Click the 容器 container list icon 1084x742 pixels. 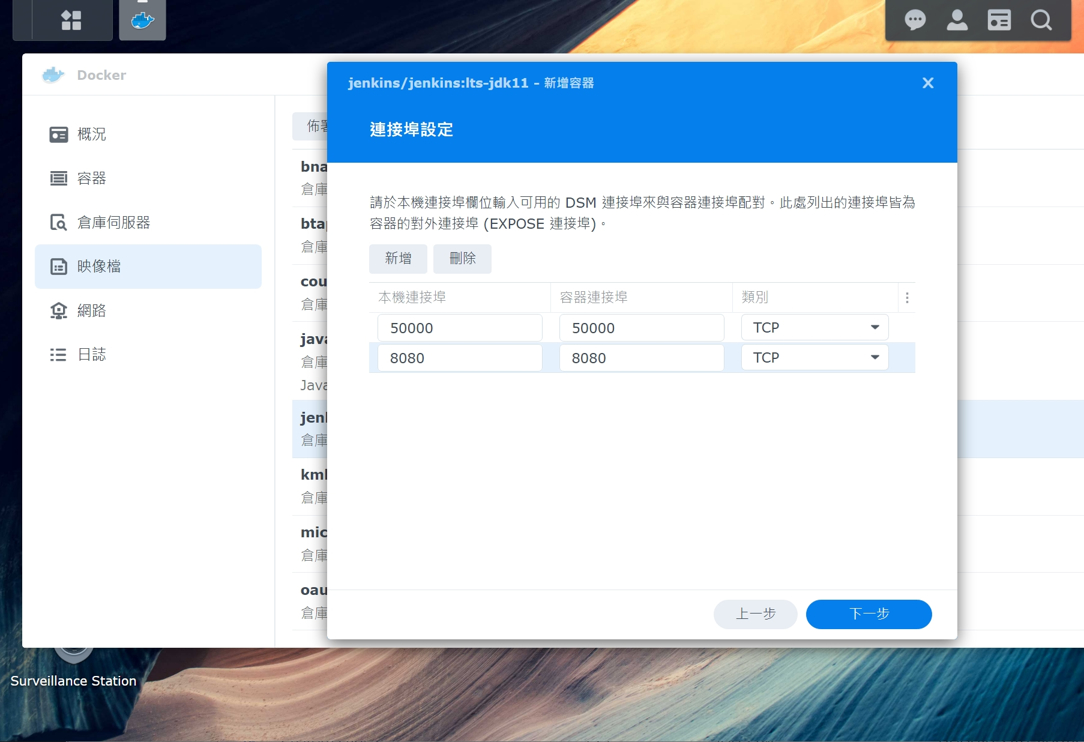(59, 178)
